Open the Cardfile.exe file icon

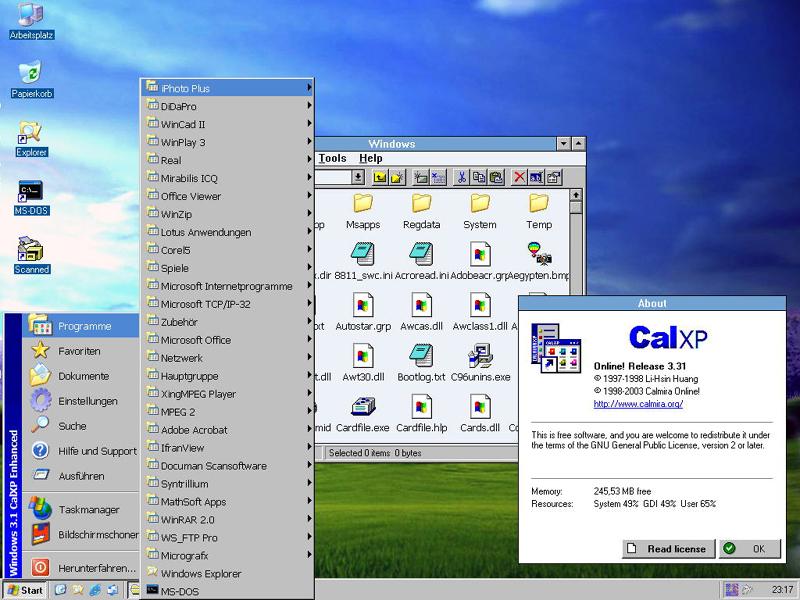pyautogui.click(x=362, y=407)
